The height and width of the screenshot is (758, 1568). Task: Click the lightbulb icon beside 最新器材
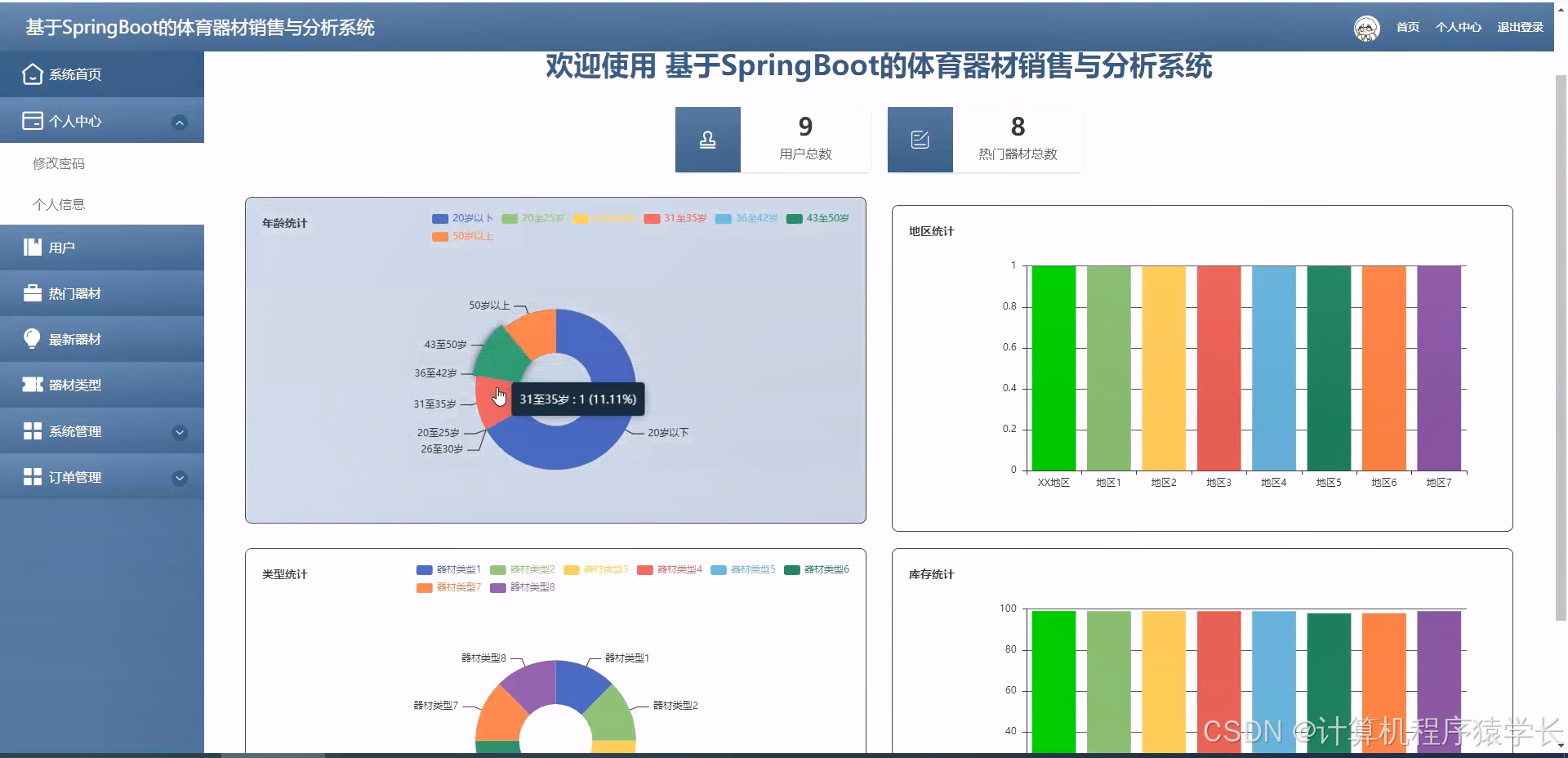point(33,339)
